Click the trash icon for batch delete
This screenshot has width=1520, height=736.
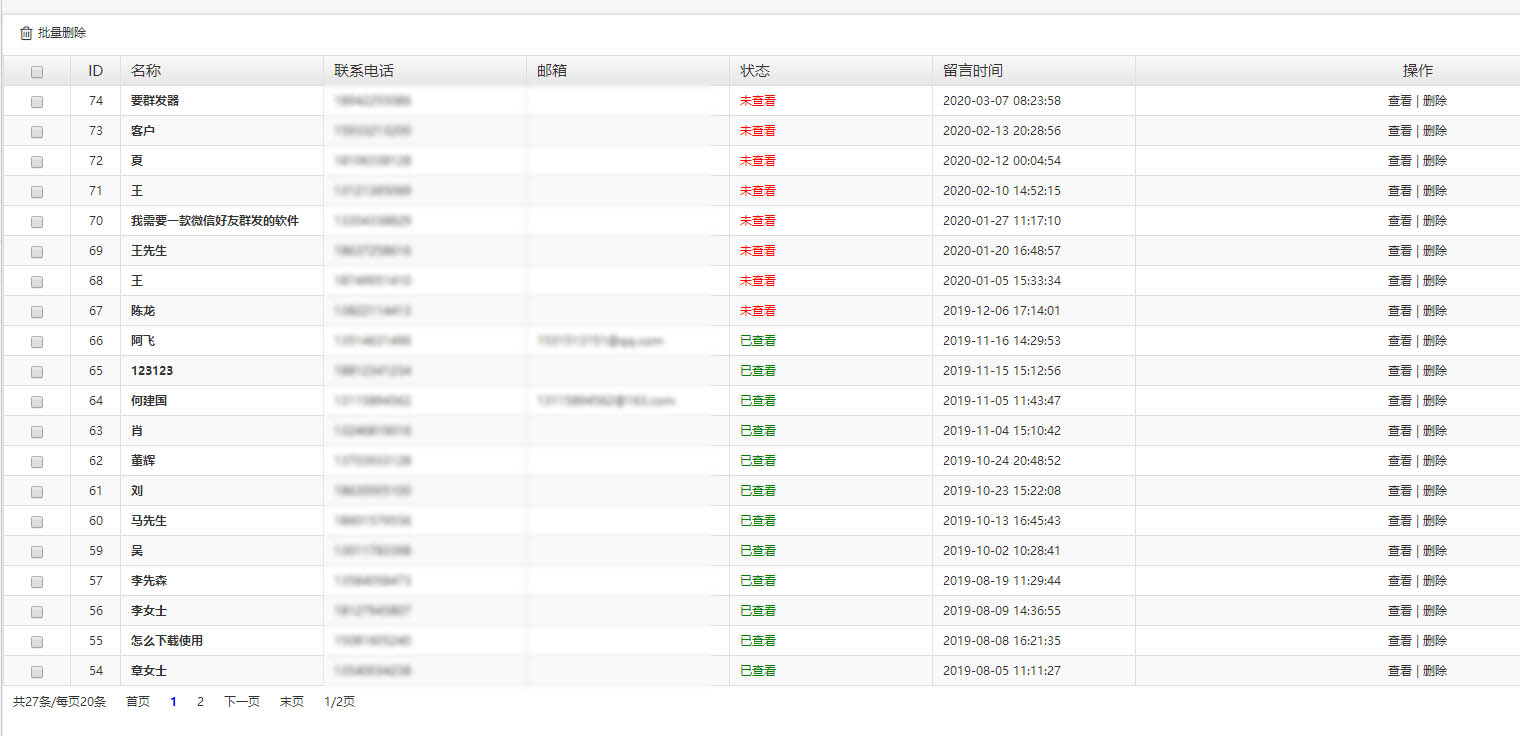click(x=26, y=34)
